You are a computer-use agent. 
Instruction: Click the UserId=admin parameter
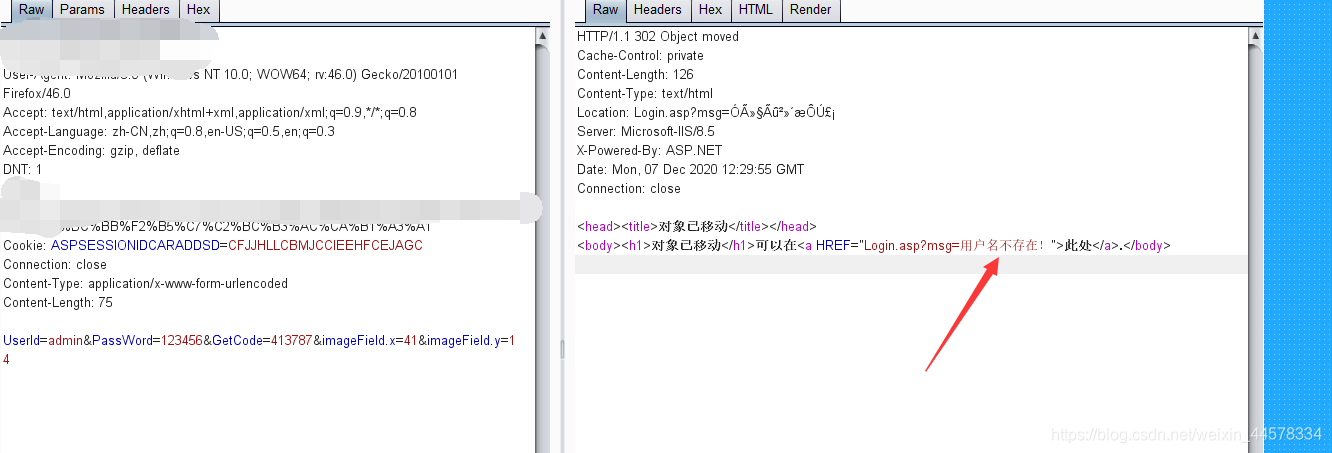tap(43, 341)
